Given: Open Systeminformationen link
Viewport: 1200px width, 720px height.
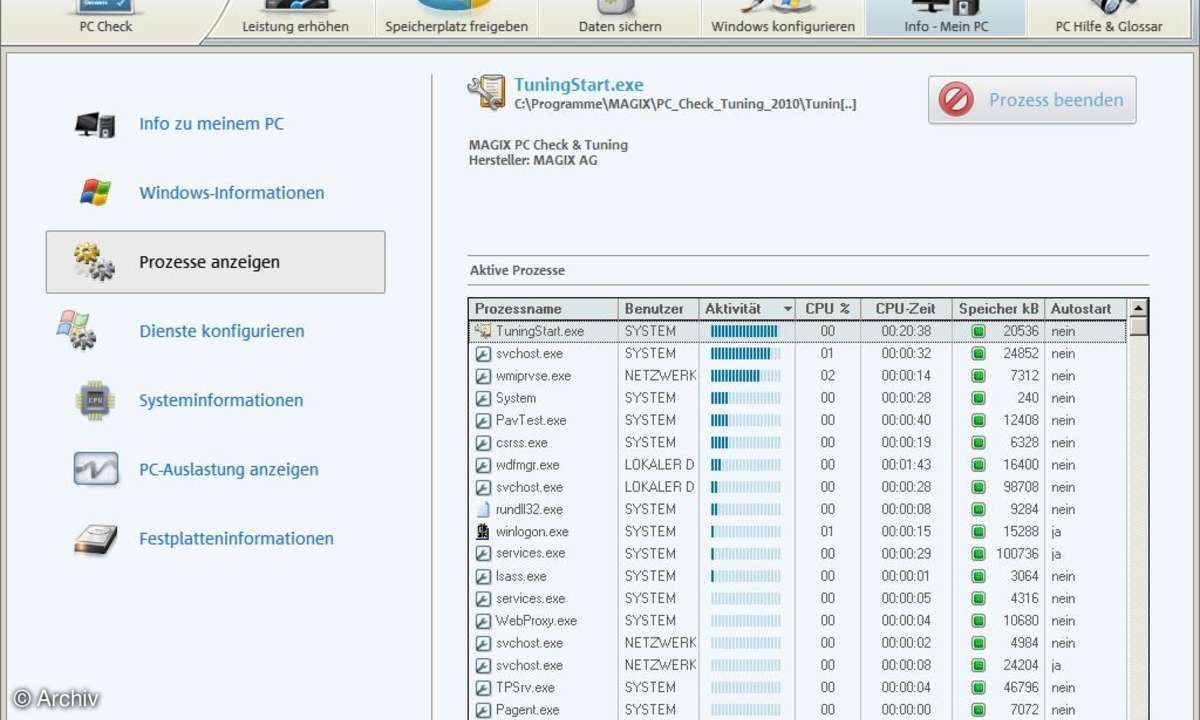Looking at the screenshot, I should tap(221, 400).
